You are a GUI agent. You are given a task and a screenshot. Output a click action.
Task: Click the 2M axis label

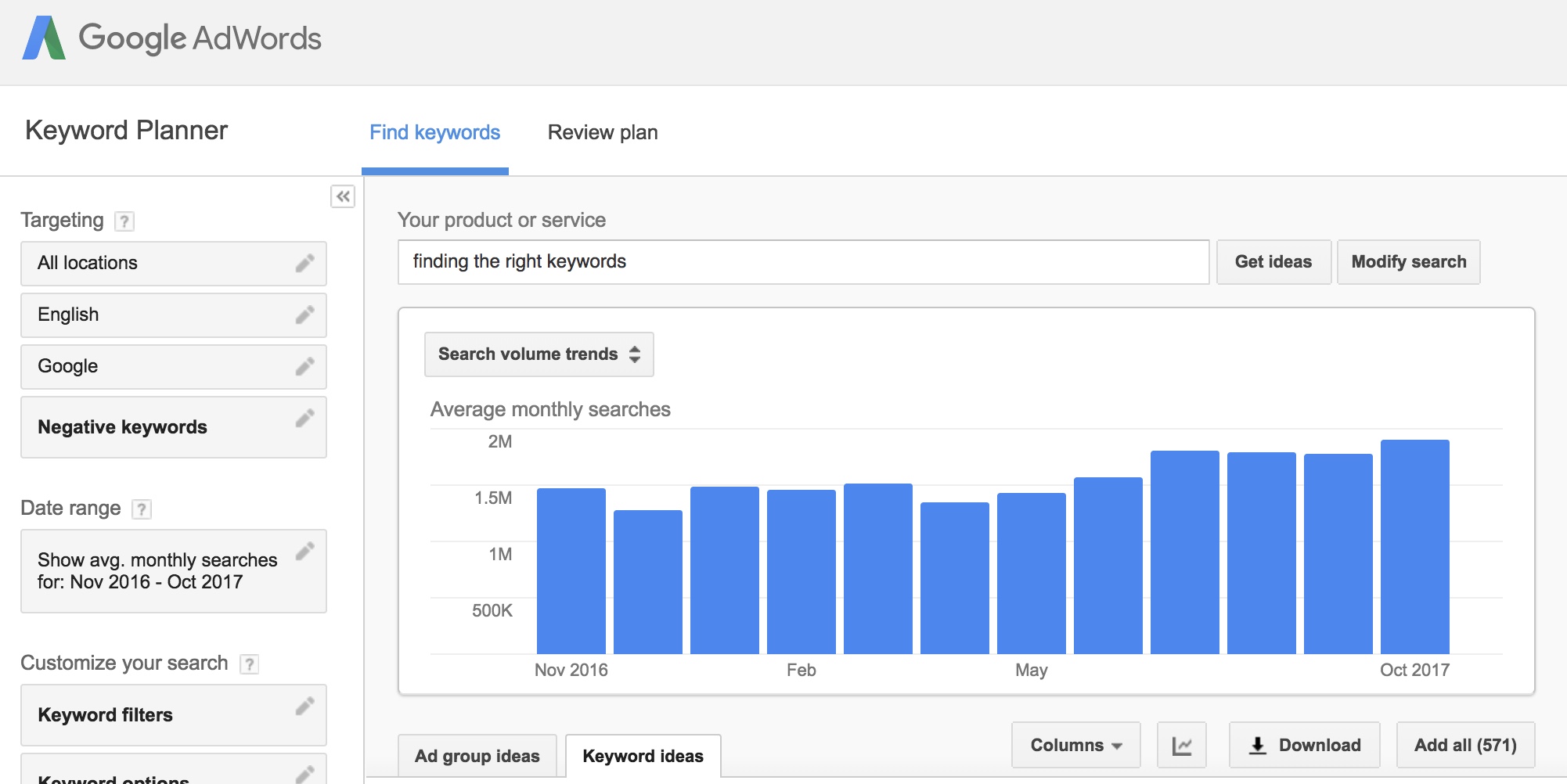500,441
